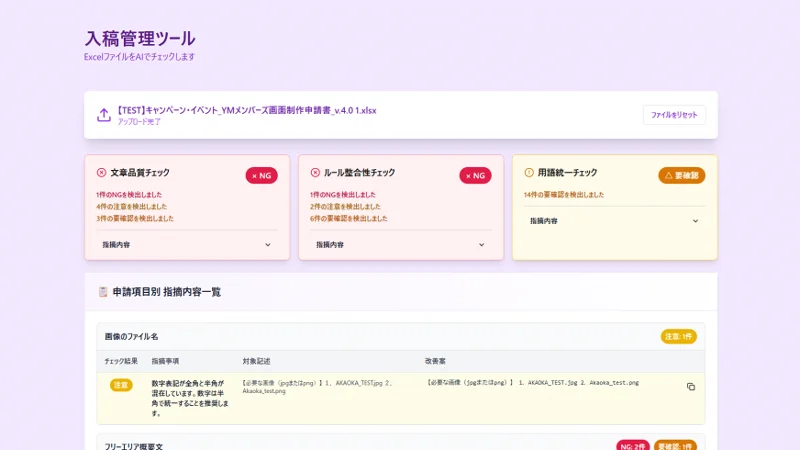
Task: Click 2件の注意を検出しました text
Action: coord(345,206)
